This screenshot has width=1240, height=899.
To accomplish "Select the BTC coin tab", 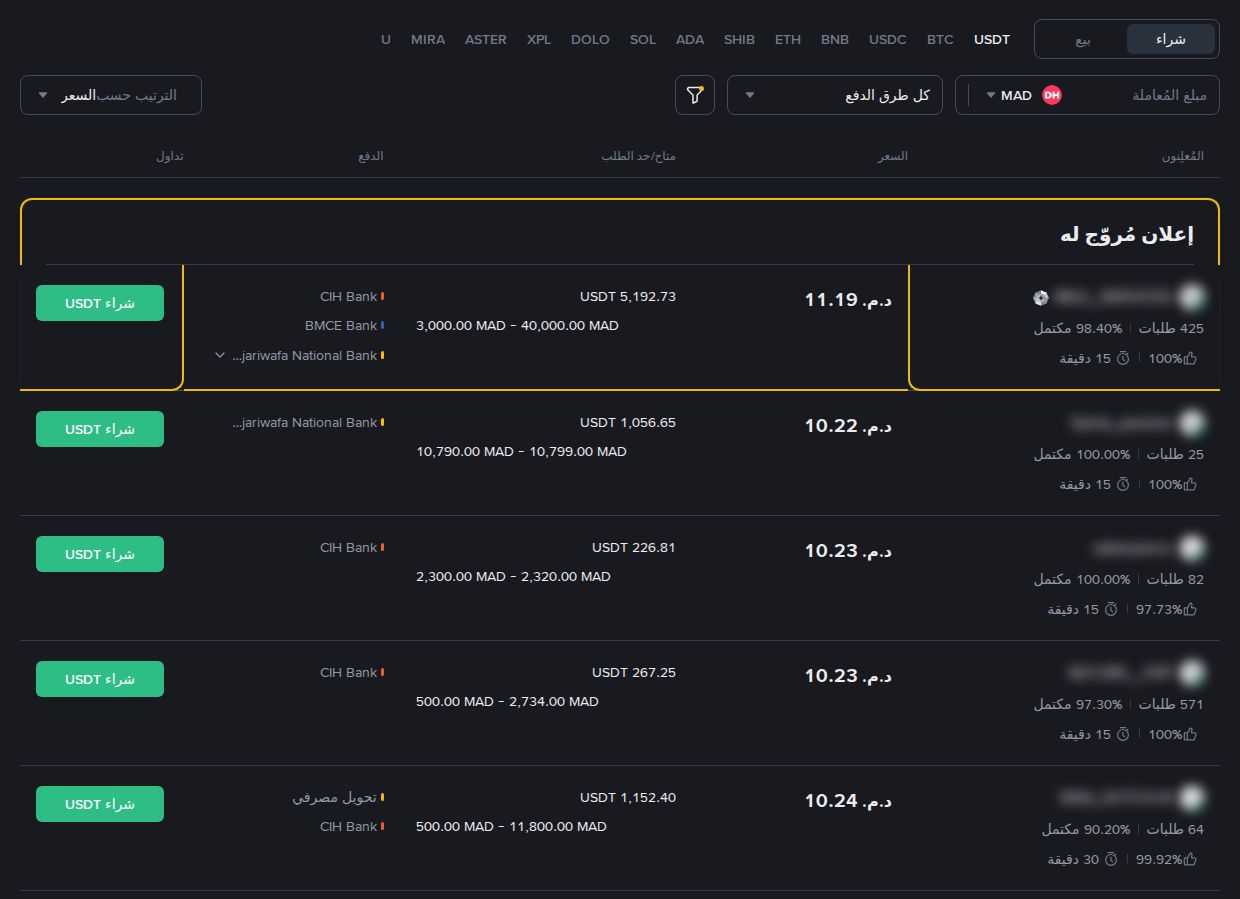I will 940,40.
